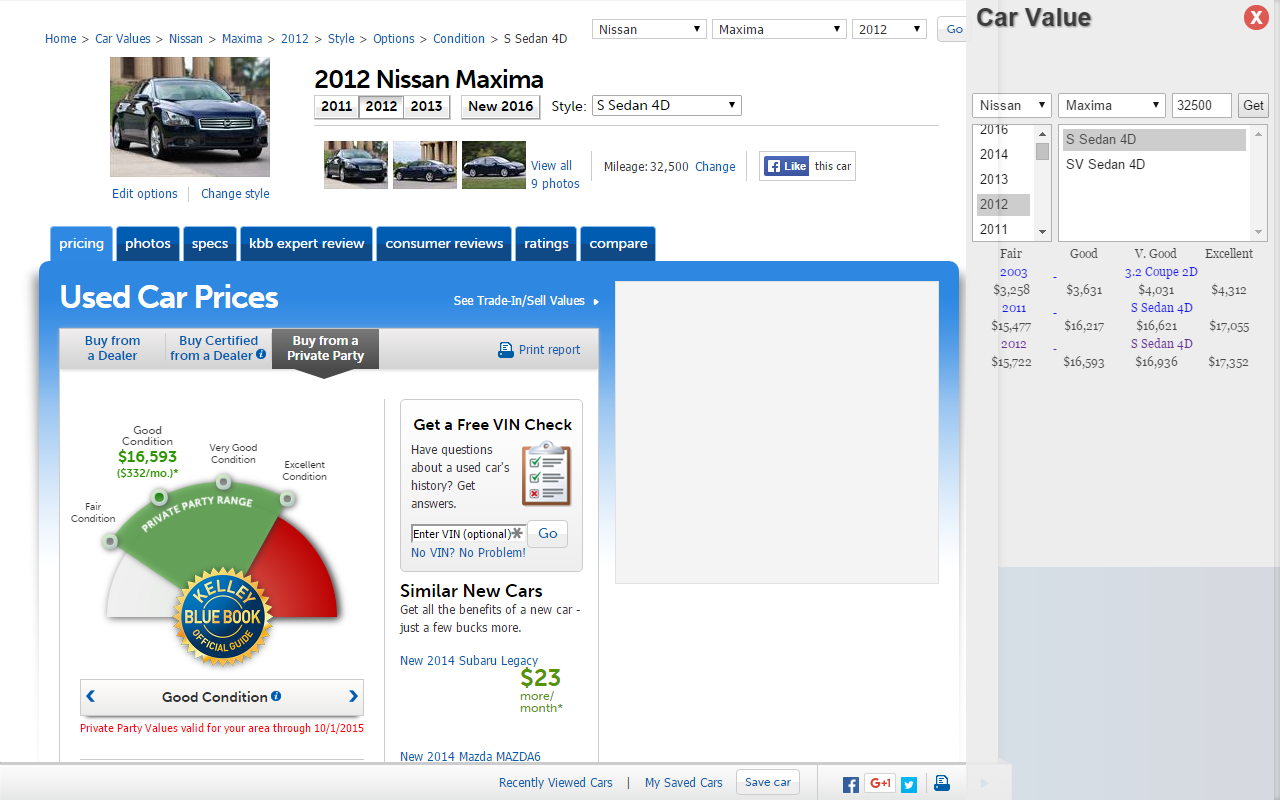The image size is (1280, 800).
Task: Click the Enter VIN input field
Action: pos(467,533)
